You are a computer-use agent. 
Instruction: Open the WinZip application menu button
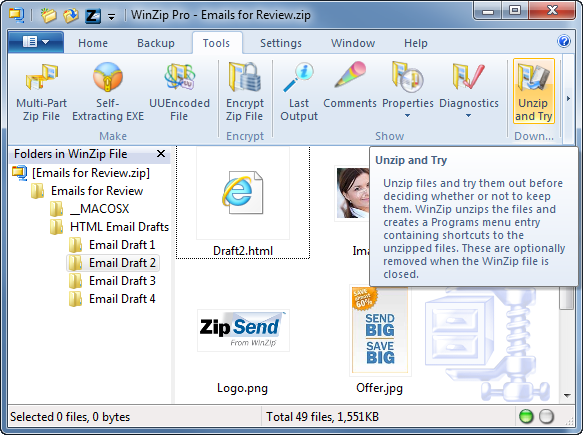pyautogui.click(x=36, y=42)
